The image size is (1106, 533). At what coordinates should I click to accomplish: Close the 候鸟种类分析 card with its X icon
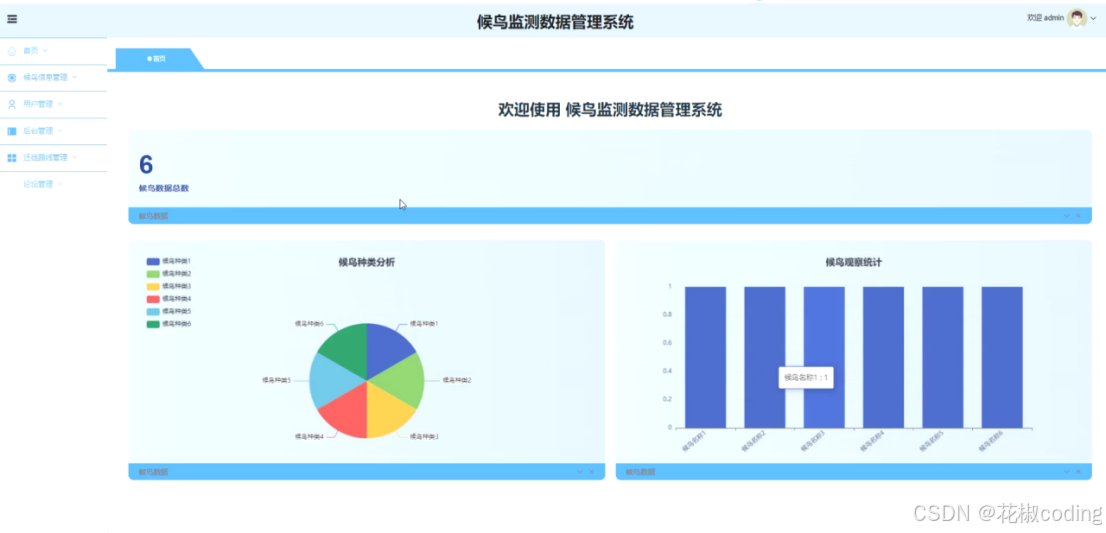(591, 472)
